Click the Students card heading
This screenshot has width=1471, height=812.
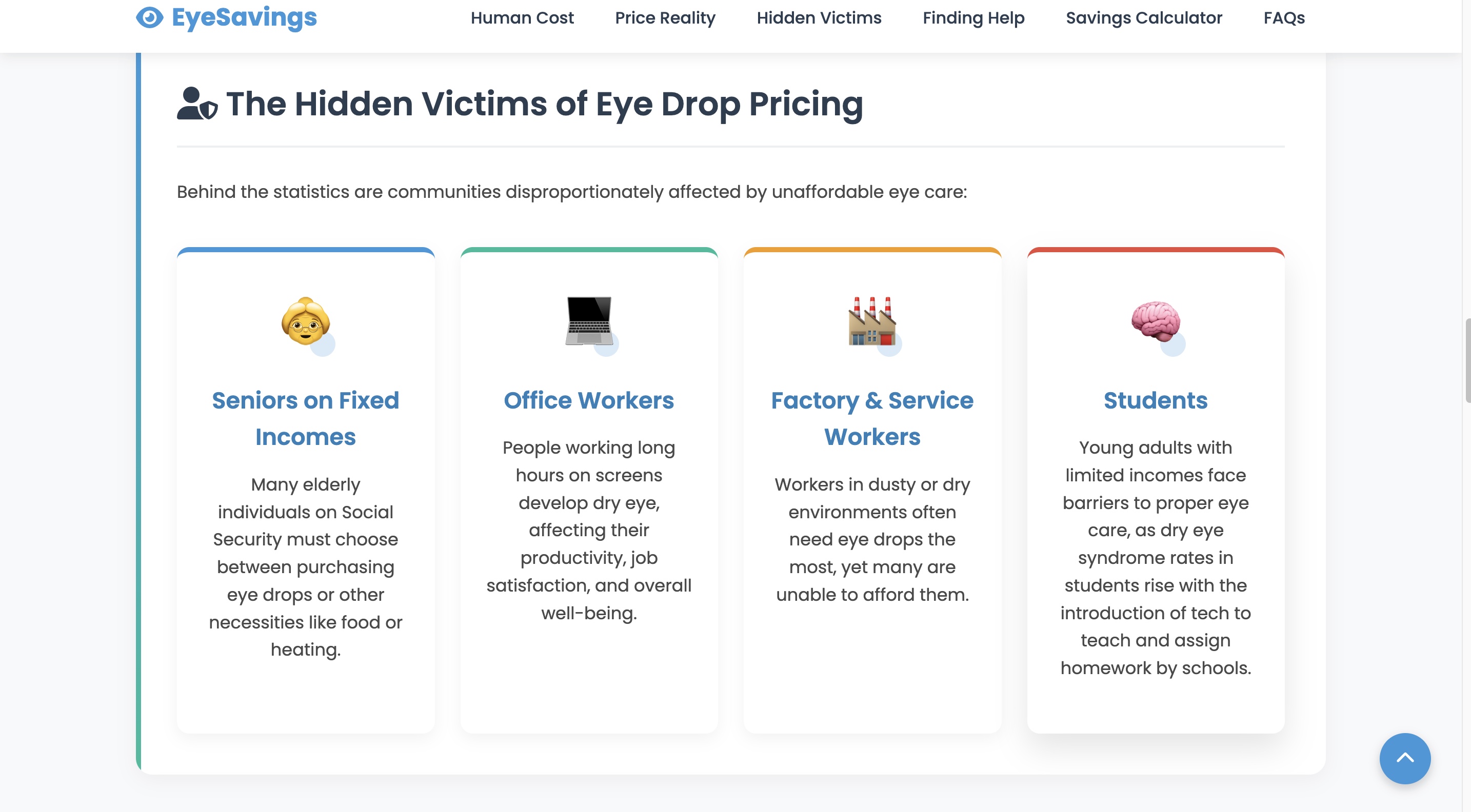1155,400
